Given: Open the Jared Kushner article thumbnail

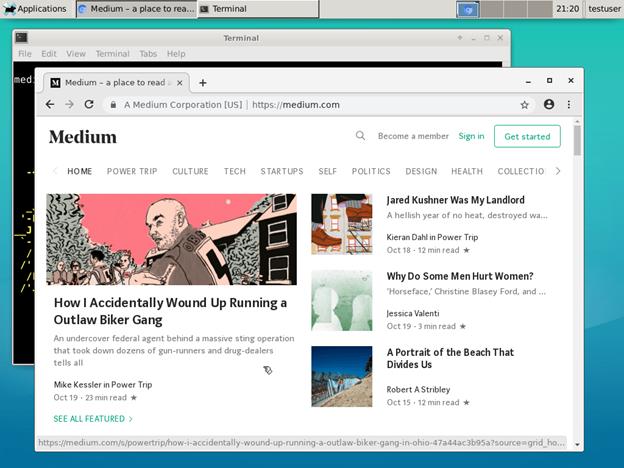Looking at the screenshot, I should (x=341, y=224).
